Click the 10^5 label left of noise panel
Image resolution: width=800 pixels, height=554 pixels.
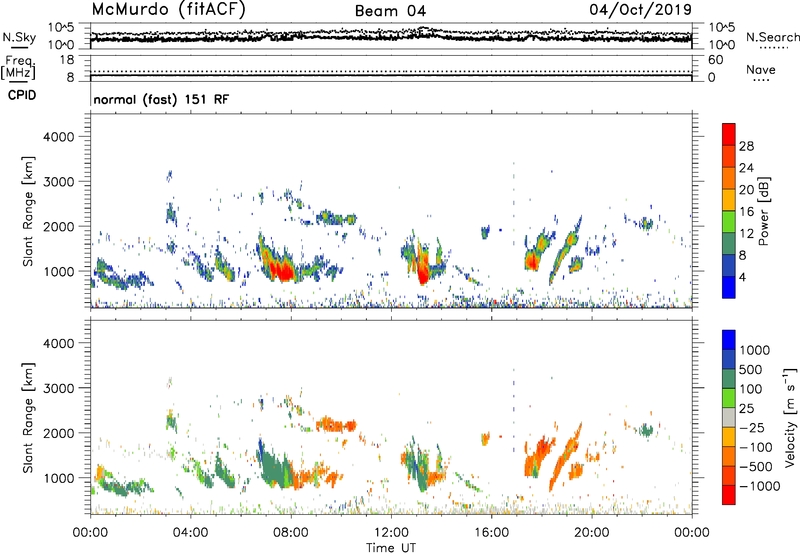[x=61, y=28]
